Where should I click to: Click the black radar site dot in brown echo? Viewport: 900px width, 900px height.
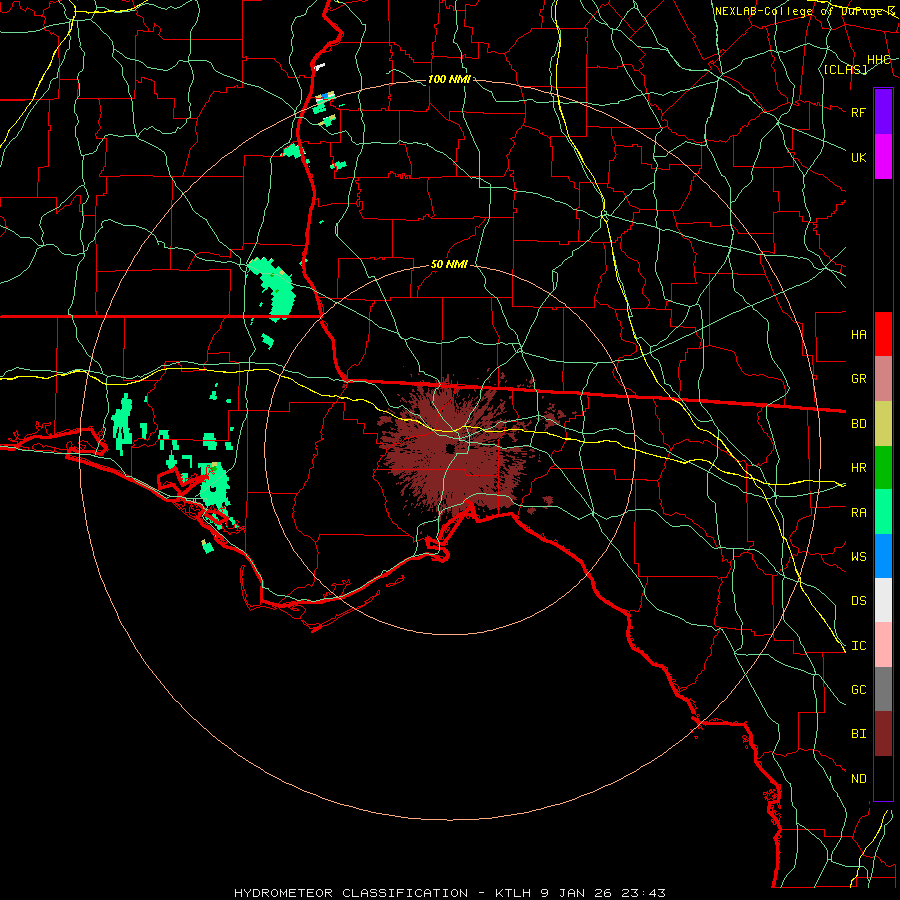click(x=450, y=449)
